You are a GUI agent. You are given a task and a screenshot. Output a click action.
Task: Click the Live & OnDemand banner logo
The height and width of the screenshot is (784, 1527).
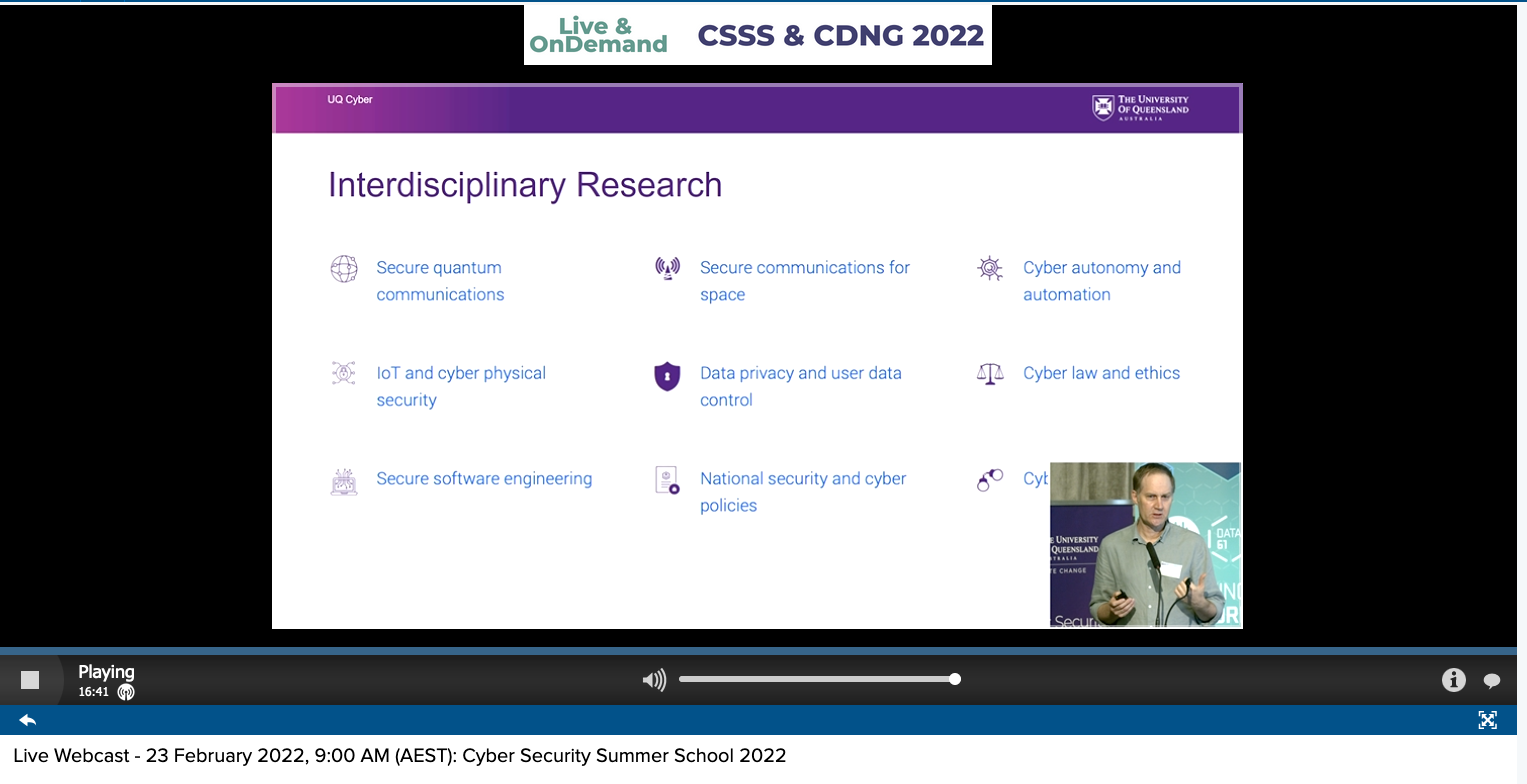[598, 36]
